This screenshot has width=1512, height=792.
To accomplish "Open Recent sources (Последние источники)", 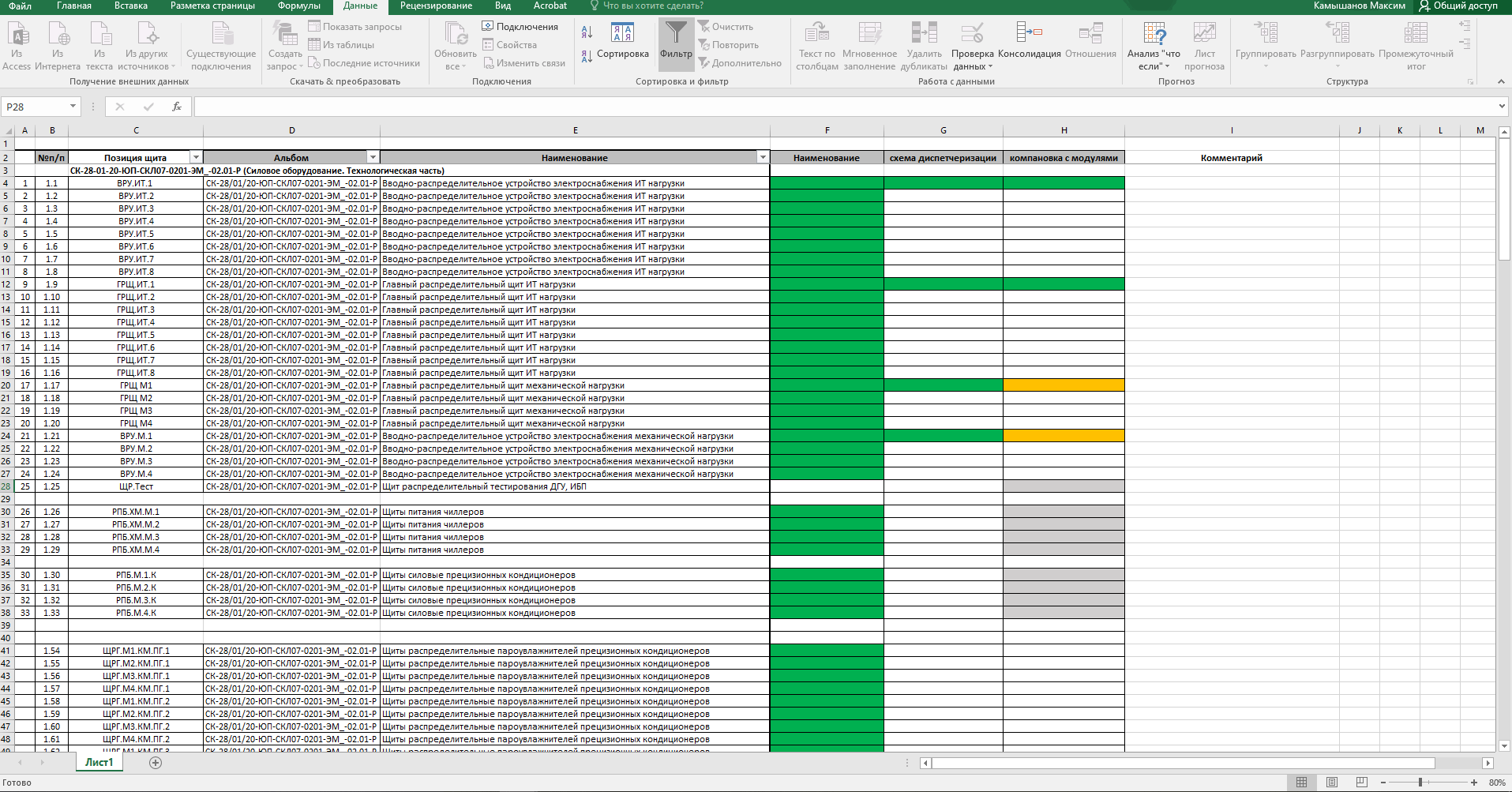I will pyautogui.click(x=364, y=63).
